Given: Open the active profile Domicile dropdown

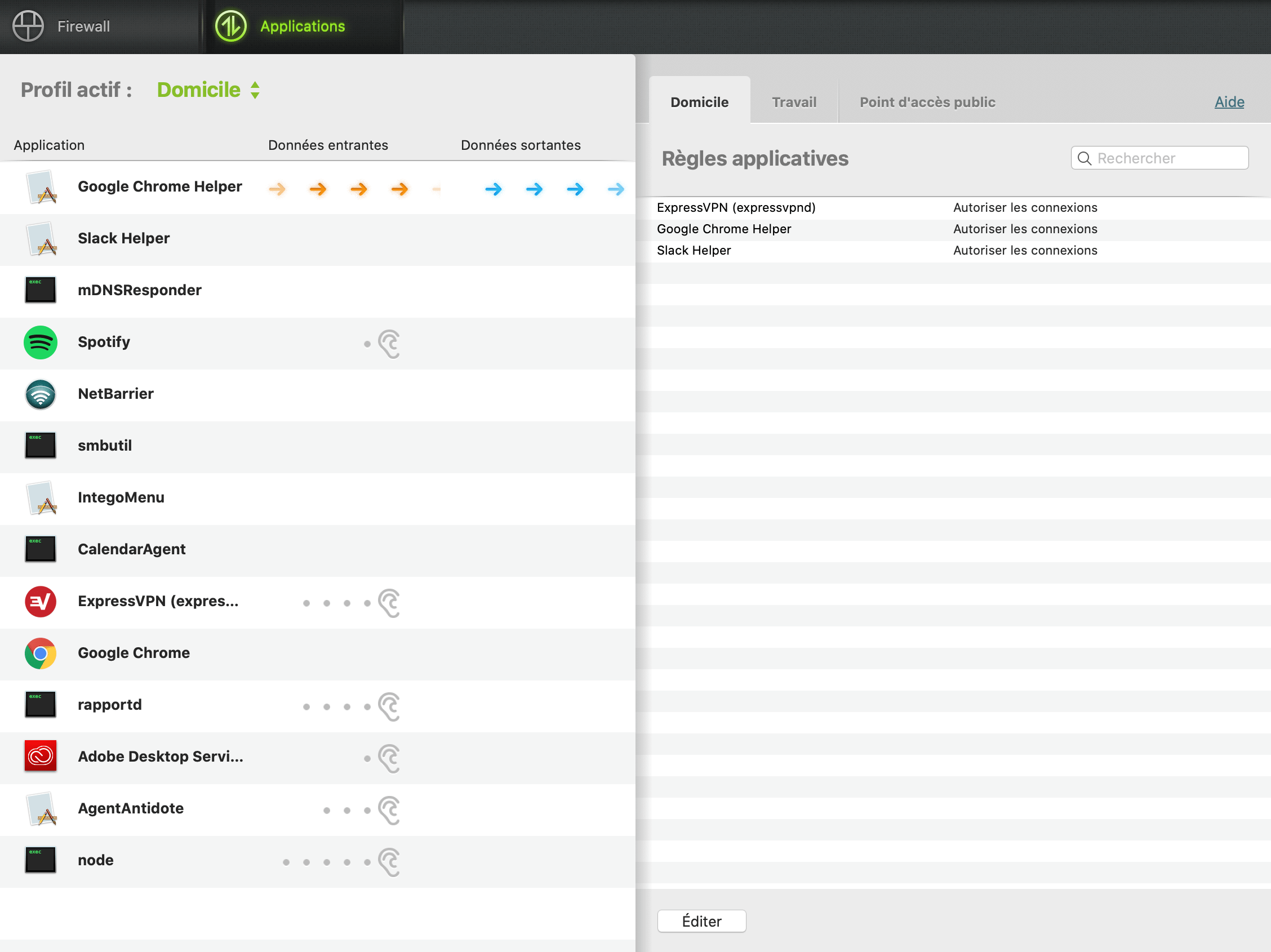Looking at the screenshot, I should pyautogui.click(x=208, y=90).
